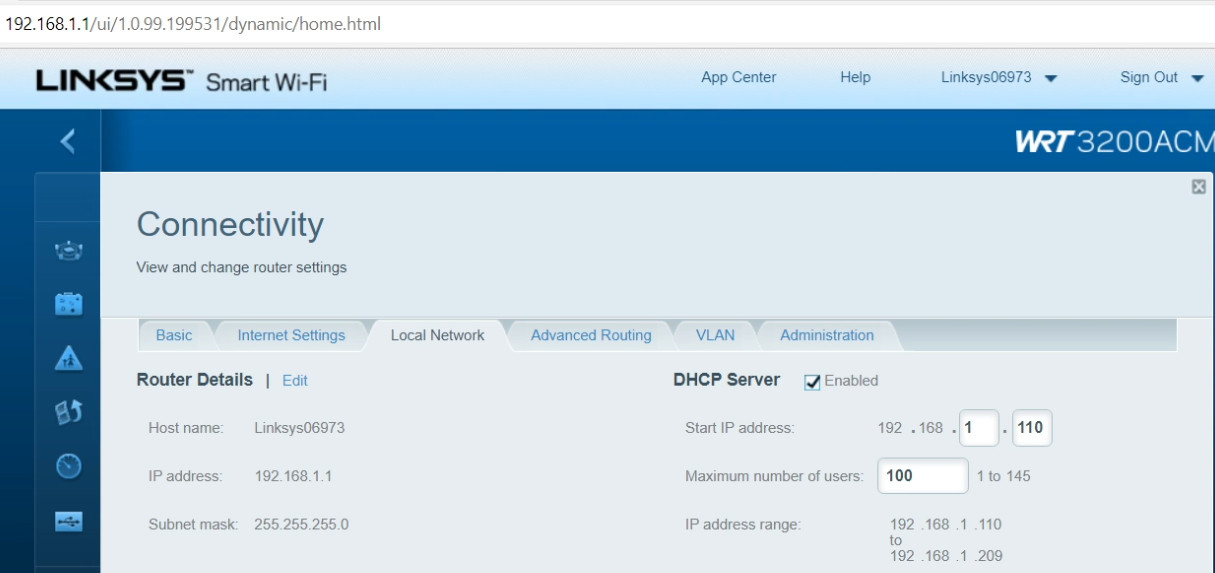
Task: Go to the Administration tab
Action: point(827,336)
